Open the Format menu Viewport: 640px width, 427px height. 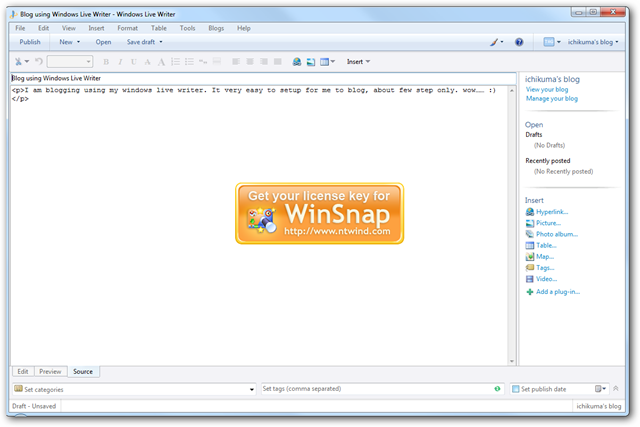point(127,28)
